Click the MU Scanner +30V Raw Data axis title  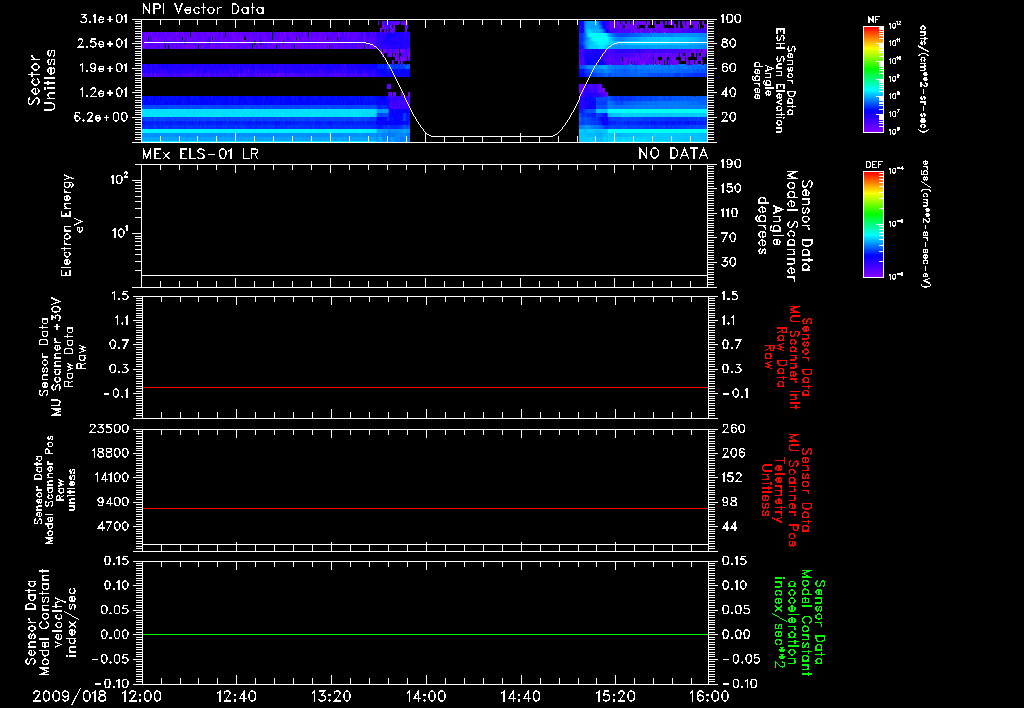[x=63, y=357]
